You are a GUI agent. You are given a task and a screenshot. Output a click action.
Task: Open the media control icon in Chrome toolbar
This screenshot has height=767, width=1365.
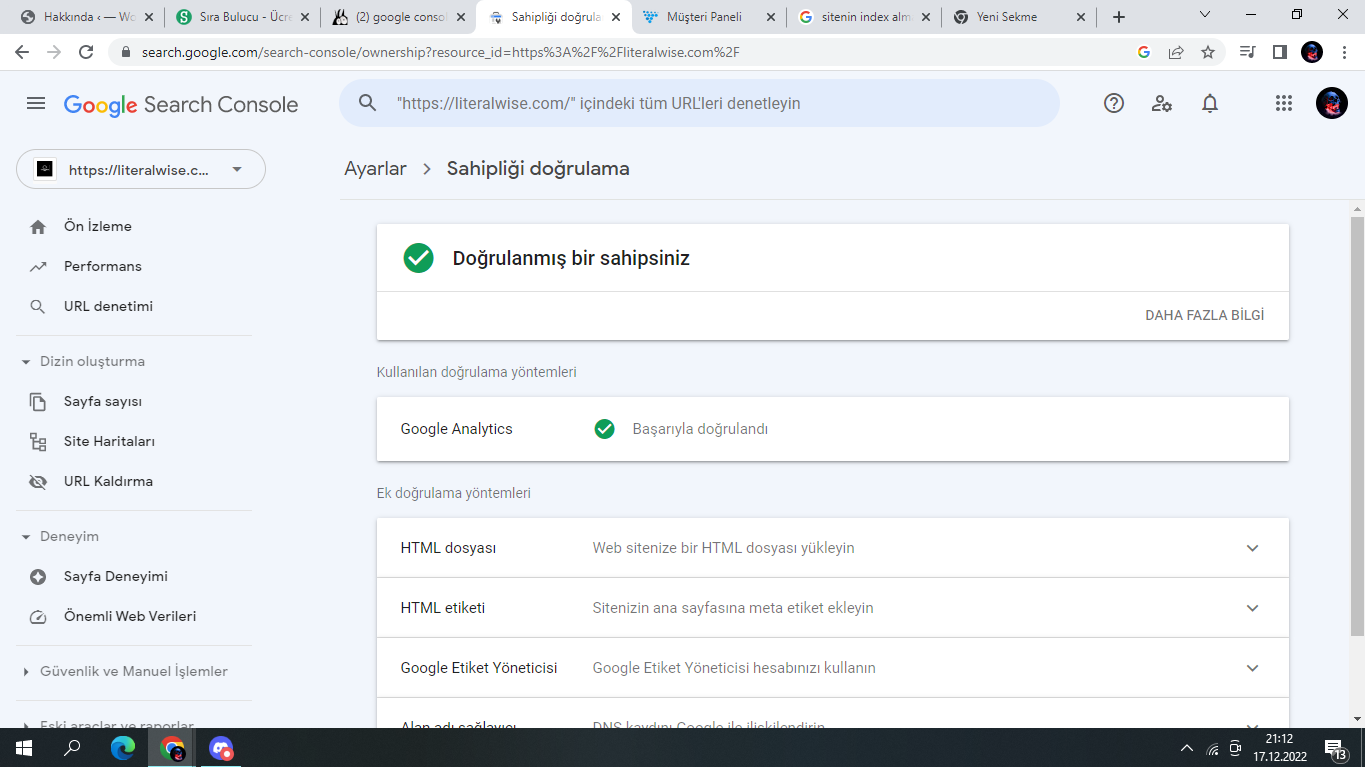(1247, 52)
